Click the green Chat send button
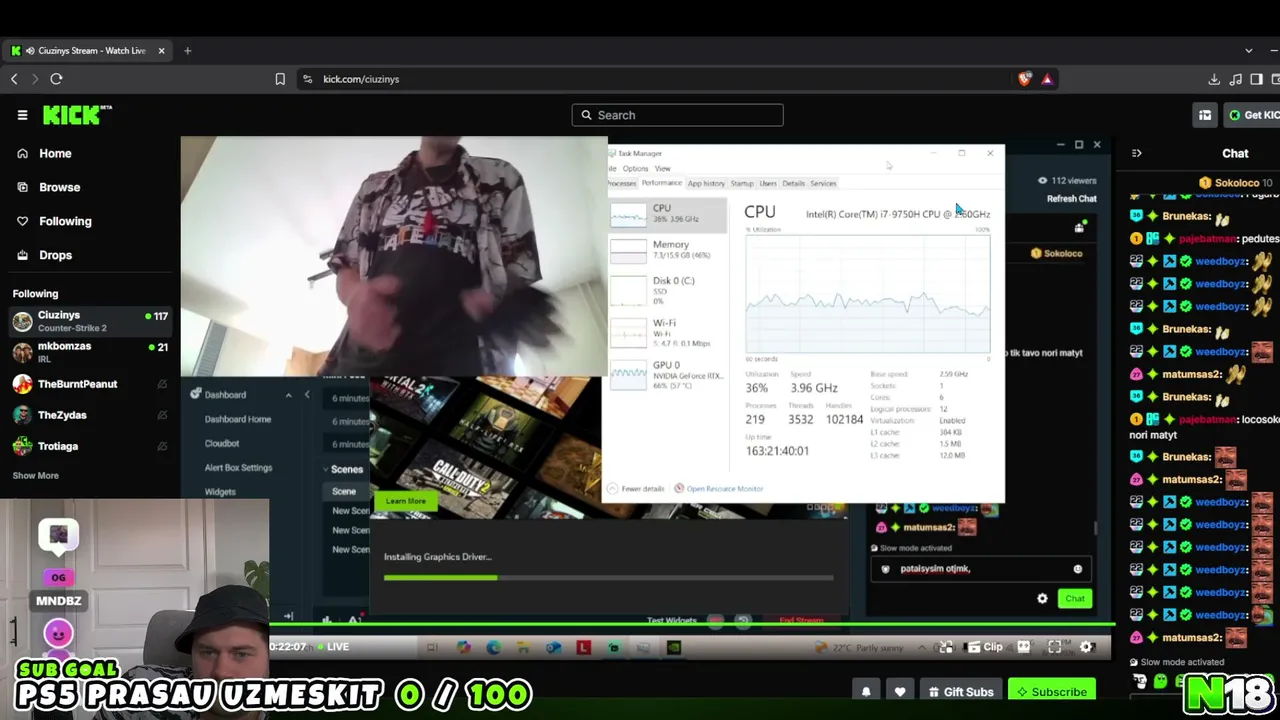The height and width of the screenshot is (720, 1280). click(x=1075, y=598)
